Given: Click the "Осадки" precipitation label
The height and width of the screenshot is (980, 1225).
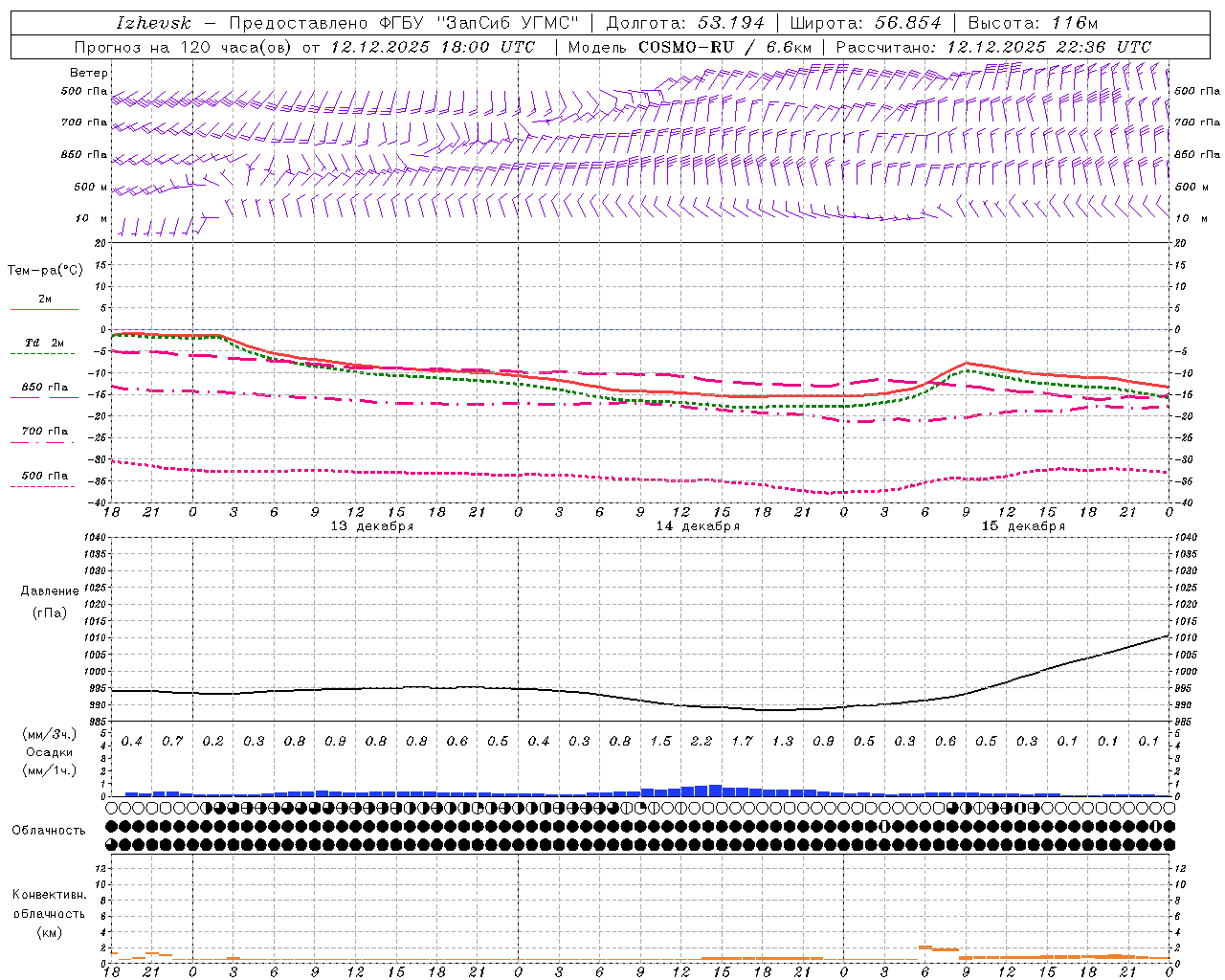Looking at the screenshot, I should click(50, 752).
